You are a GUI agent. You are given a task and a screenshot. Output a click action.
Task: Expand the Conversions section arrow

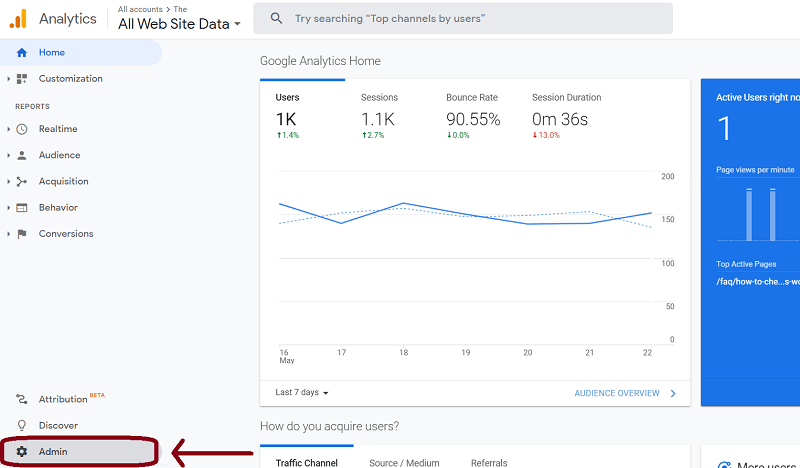tap(8, 234)
